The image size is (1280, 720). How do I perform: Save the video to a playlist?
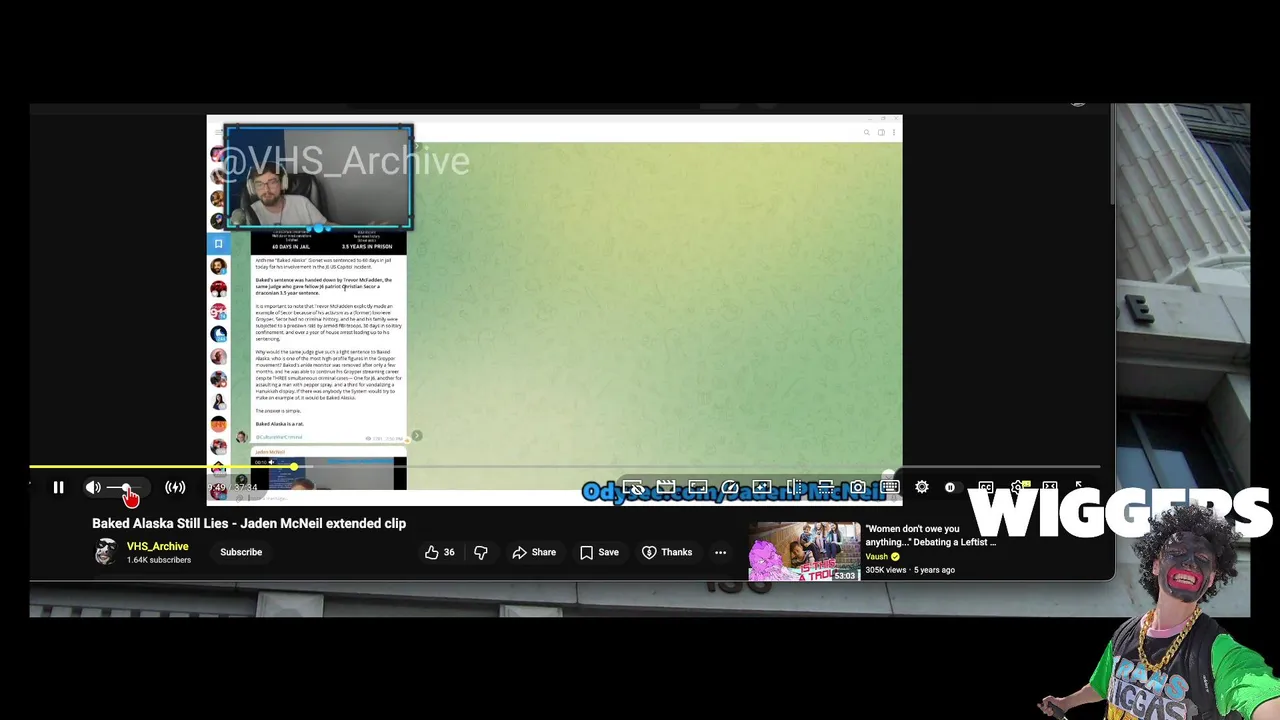tap(599, 552)
